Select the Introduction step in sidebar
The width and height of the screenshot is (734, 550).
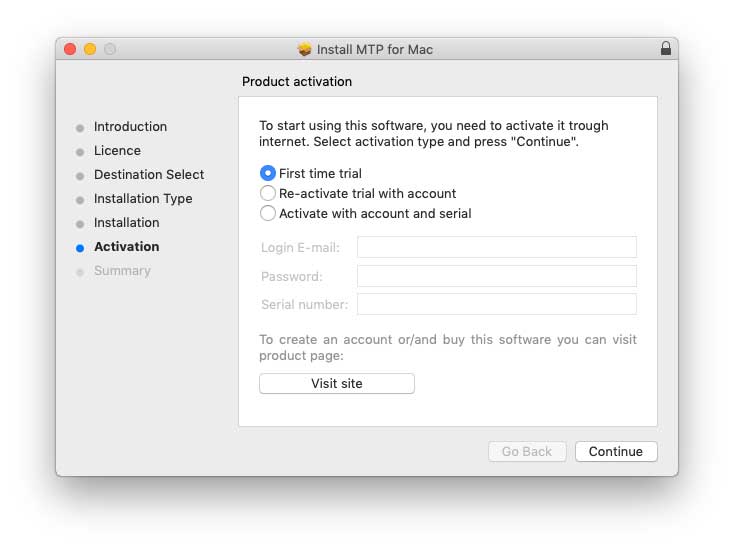130,126
